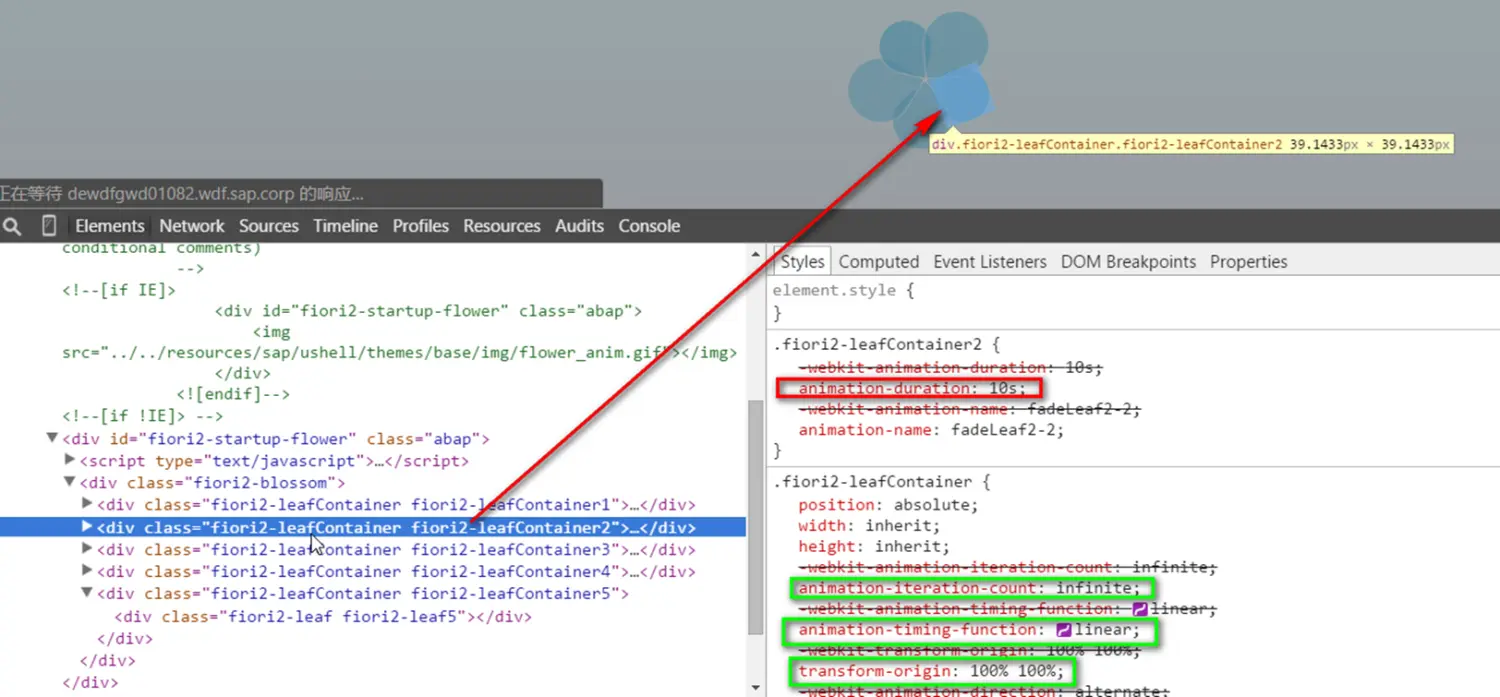Edit animation-iteration-count infinite value
Viewport: 1500px width, 697px height.
pos(1096,588)
